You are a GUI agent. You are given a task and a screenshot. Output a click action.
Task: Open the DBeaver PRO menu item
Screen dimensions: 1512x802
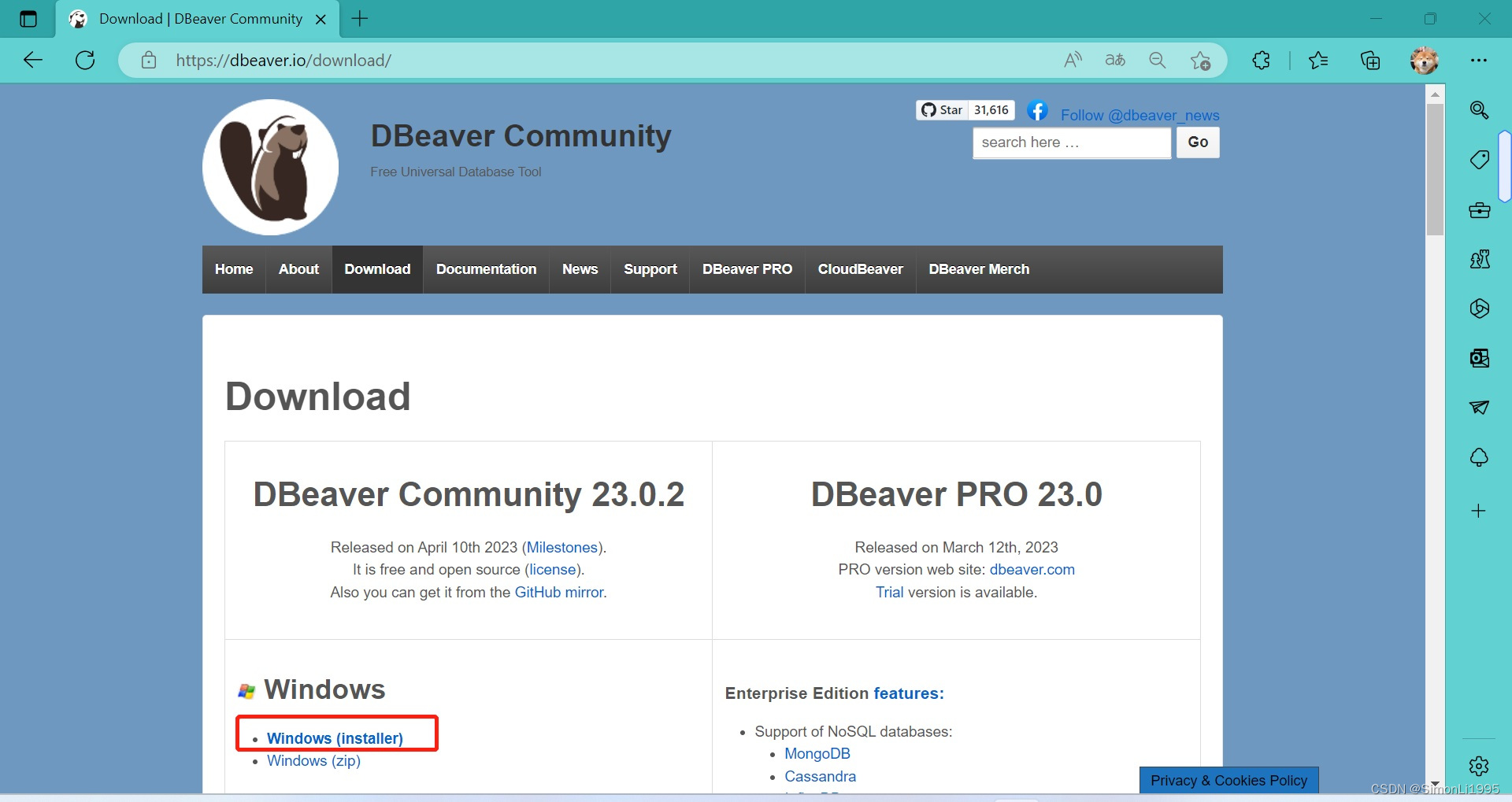coord(747,269)
